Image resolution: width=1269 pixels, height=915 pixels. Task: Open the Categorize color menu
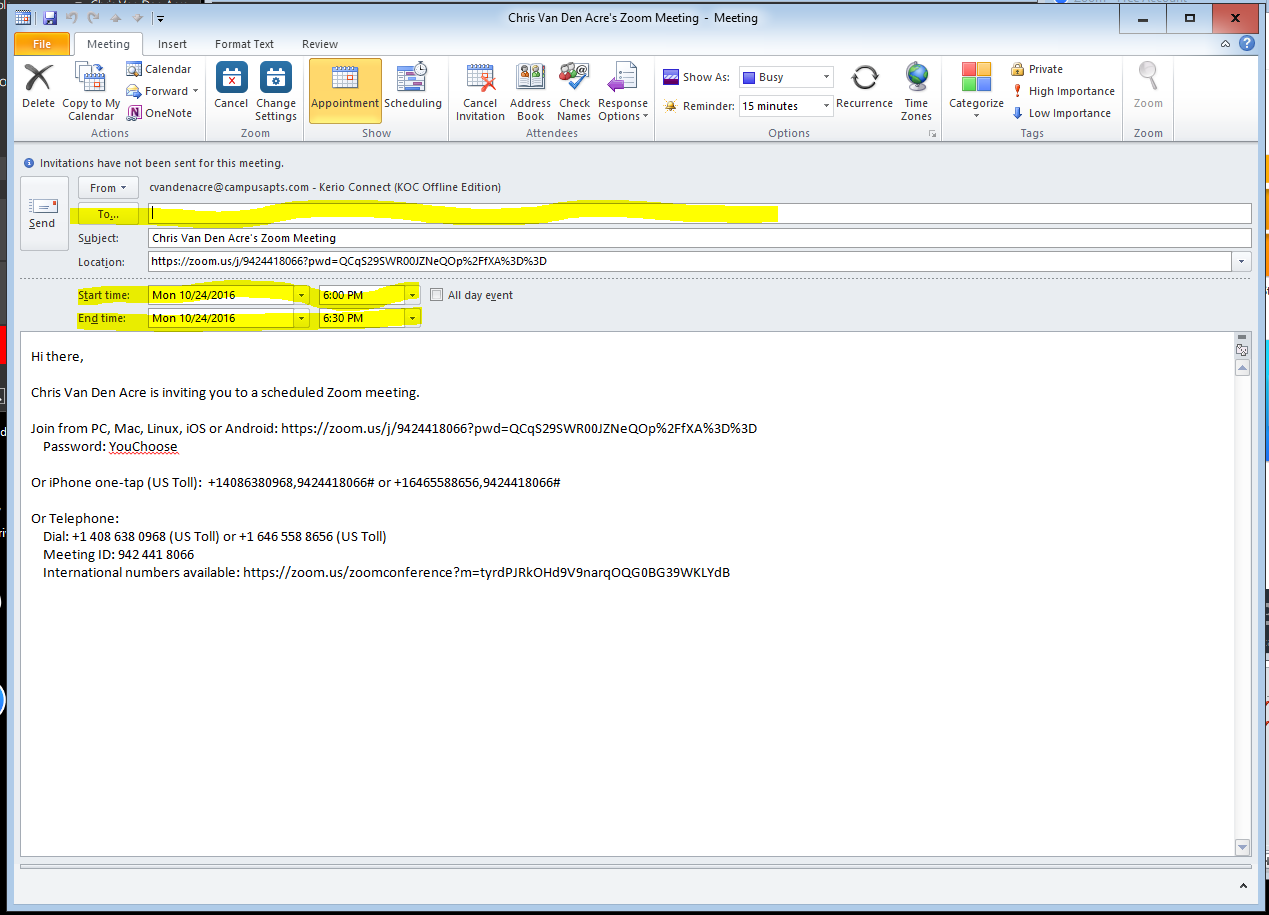pyautogui.click(x=976, y=90)
